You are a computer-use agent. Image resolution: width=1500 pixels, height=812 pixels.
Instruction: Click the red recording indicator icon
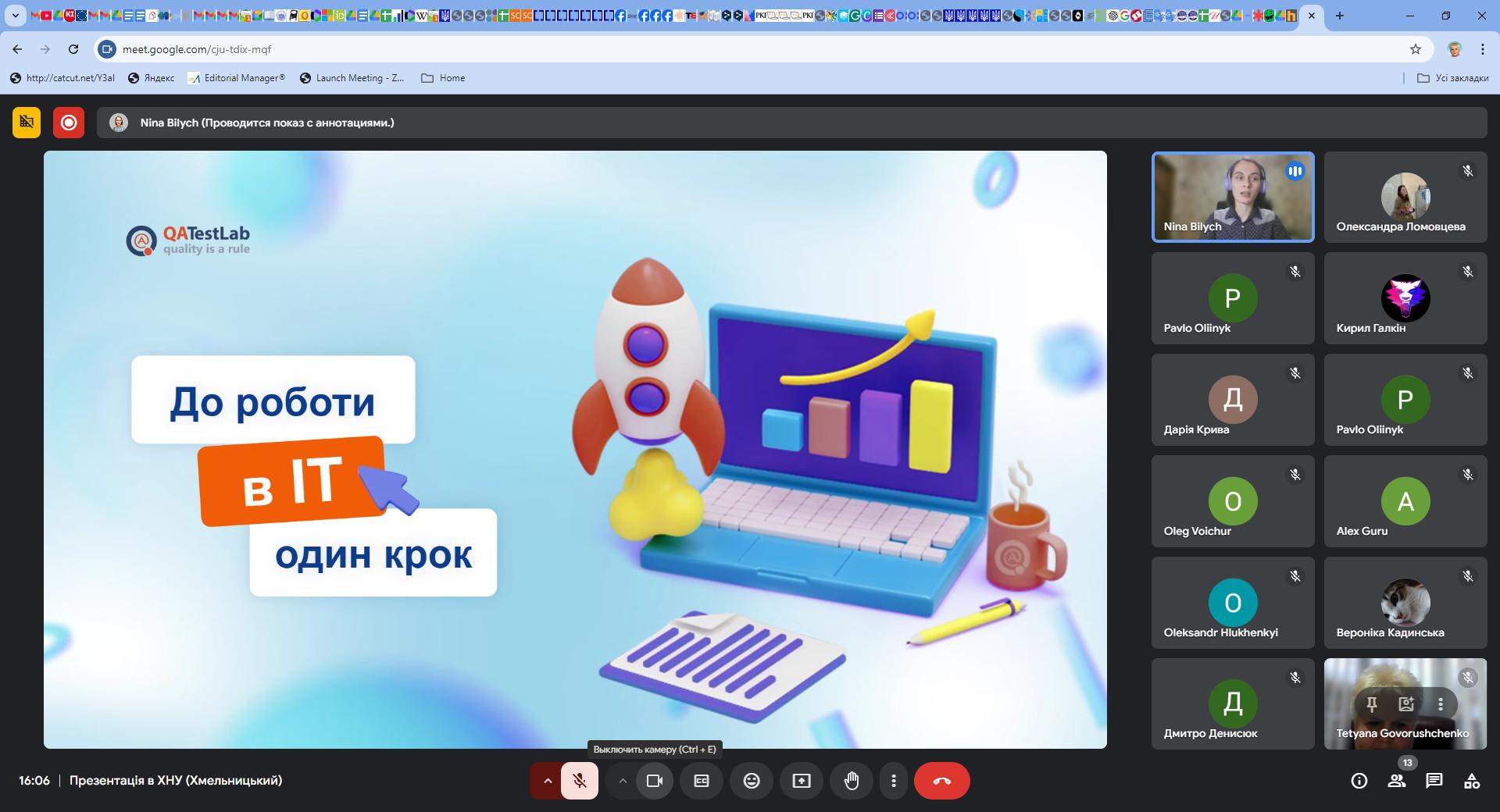pyautogui.click(x=69, y=123)
